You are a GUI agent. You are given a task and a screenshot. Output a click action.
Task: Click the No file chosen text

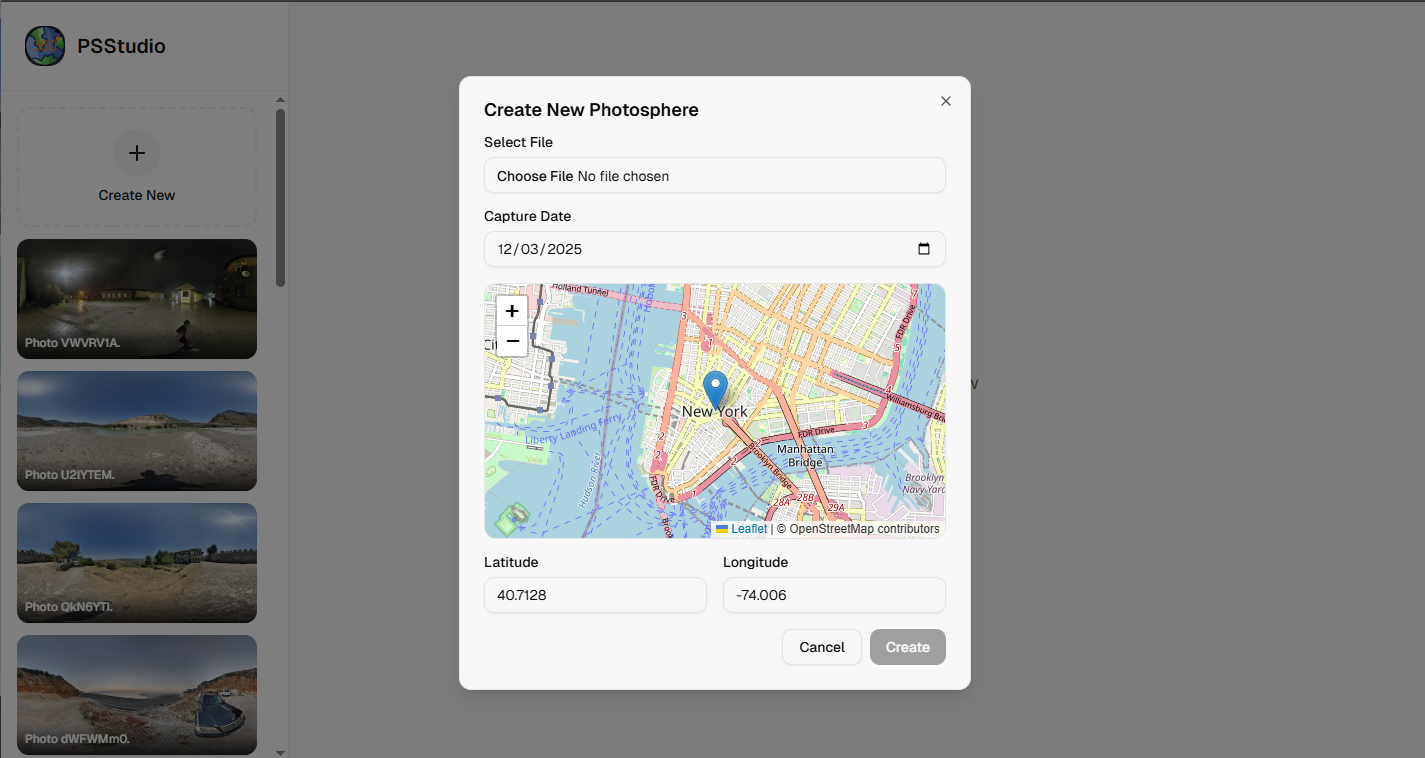coord(623,176)
